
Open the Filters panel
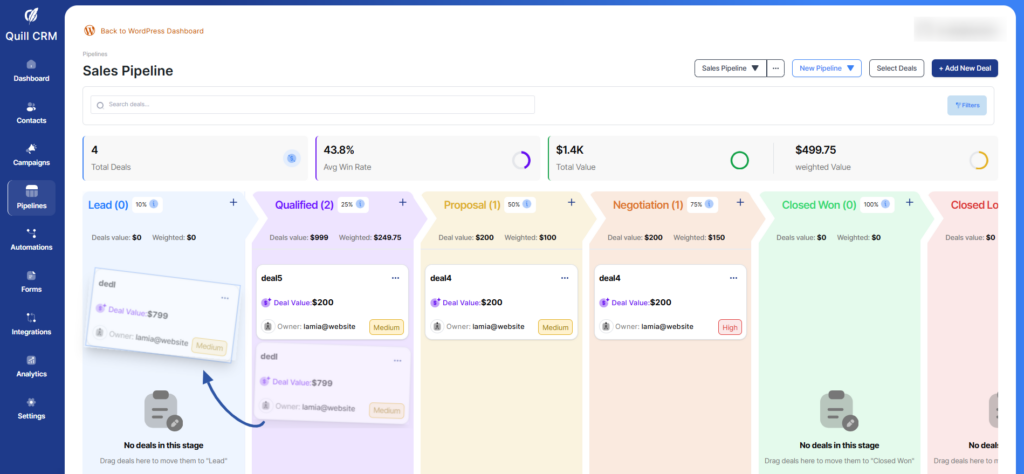tap(966, 105)
